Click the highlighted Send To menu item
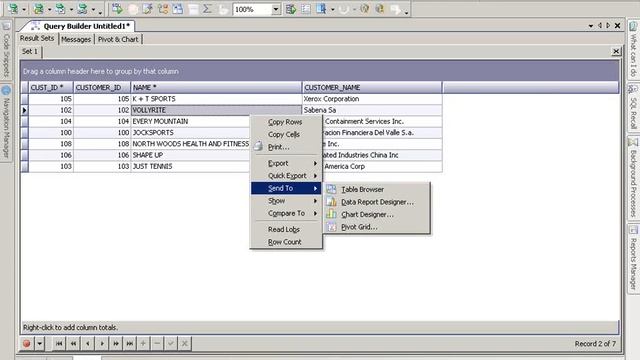This screenshot has height=360, width=640. [x=287, y=188]
